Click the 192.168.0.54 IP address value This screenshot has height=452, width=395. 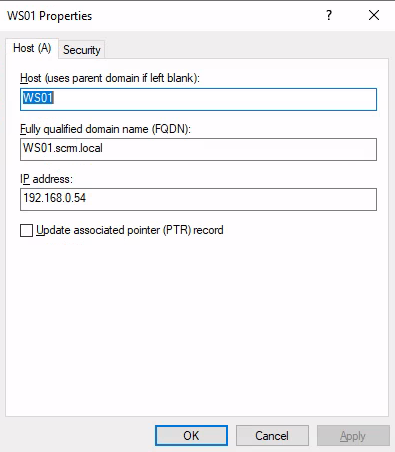coord(54,198)
